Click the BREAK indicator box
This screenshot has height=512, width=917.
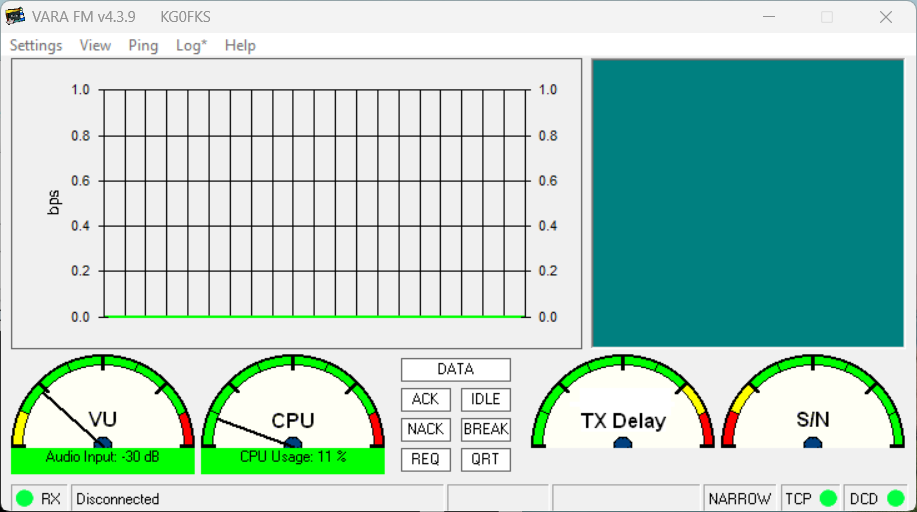click(x=486, y=430)
